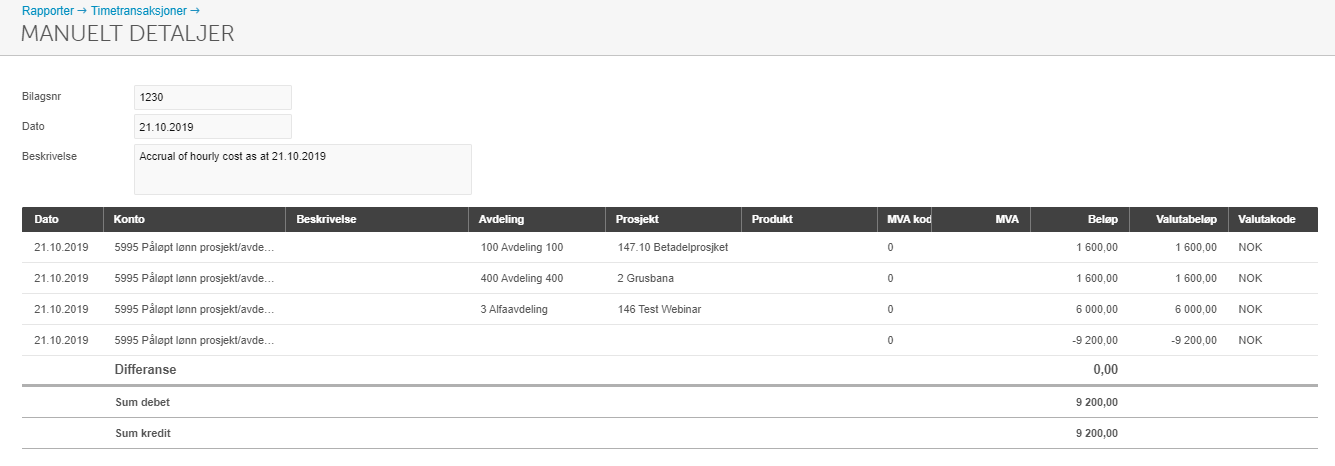Image resolution: width=1335 pixels, height=466 pixels.
Task: Click Valutabeløp value 6 000,00
Action: tap(1194, 309)
